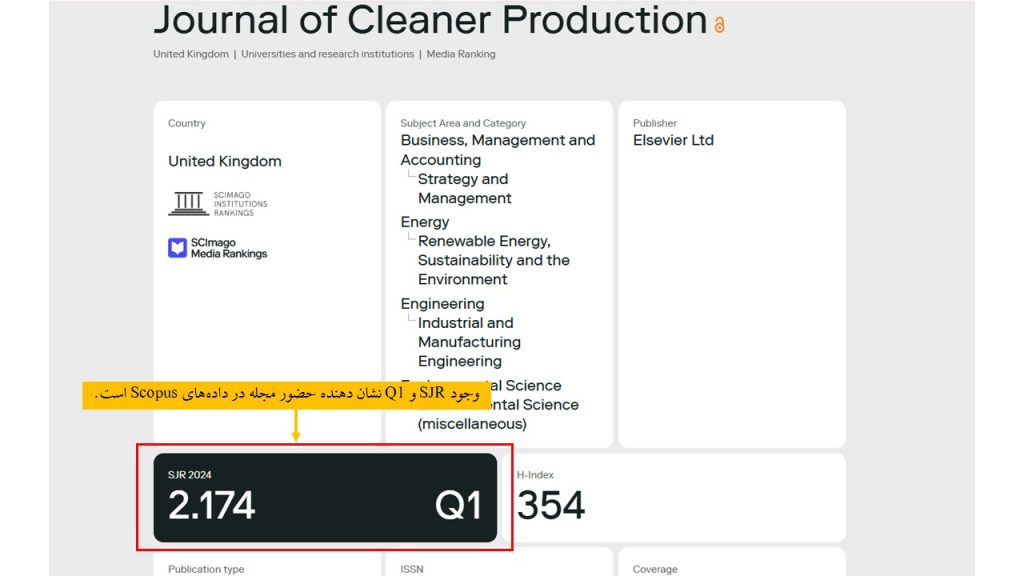Image resolution: width=1024 pixels, height=576 pixels.
Task: Open Universities and research institutions link
Action: click(327, 54)
